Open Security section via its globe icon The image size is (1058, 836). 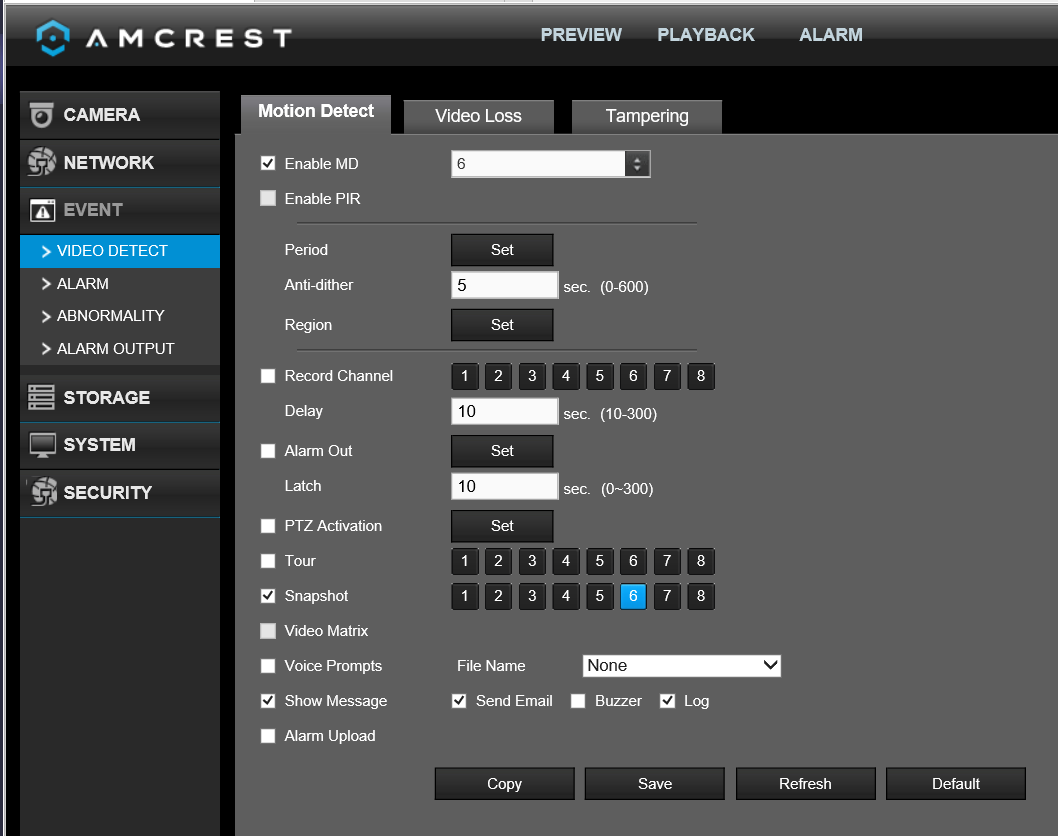(x=44, y=492)
